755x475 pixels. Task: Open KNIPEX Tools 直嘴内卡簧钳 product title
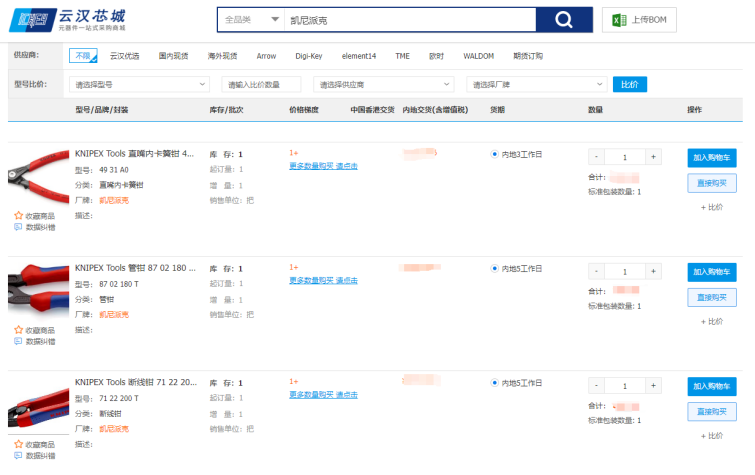point(135,154)
